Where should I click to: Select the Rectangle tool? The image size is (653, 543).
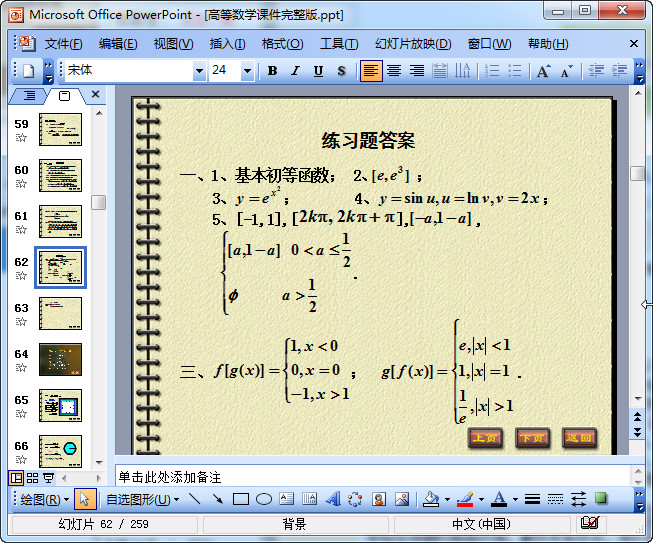[x=241, y=499]
